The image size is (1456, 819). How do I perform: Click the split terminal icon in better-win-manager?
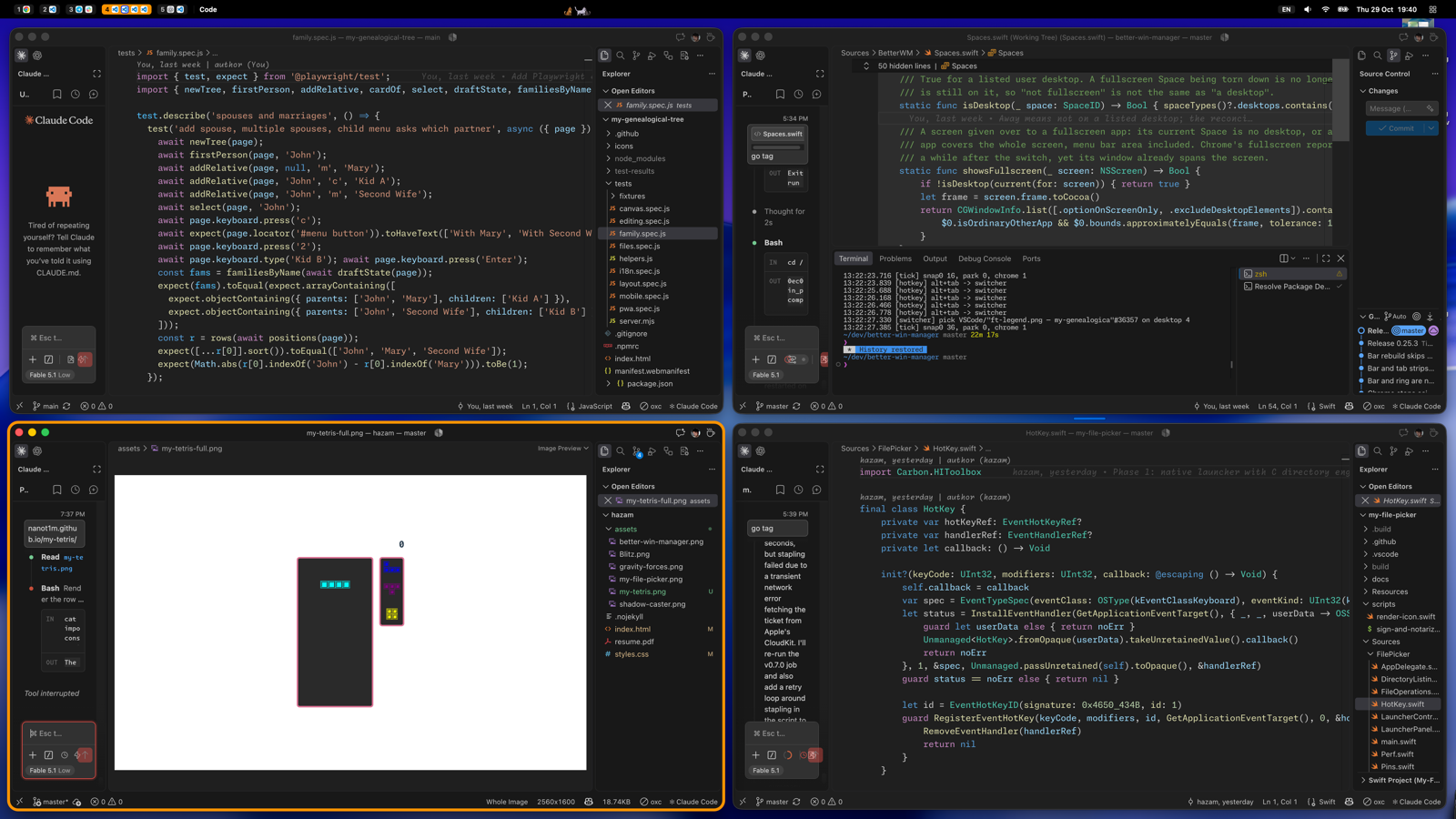1284,258
